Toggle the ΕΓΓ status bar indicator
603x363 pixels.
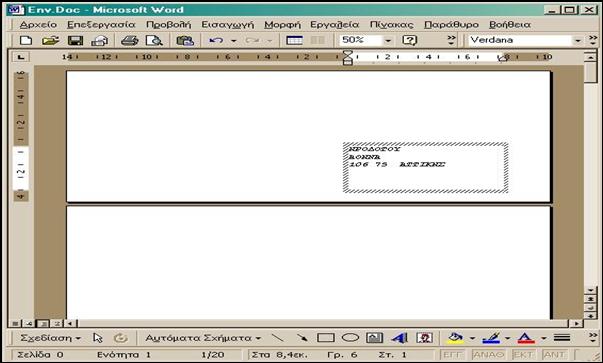453,354
